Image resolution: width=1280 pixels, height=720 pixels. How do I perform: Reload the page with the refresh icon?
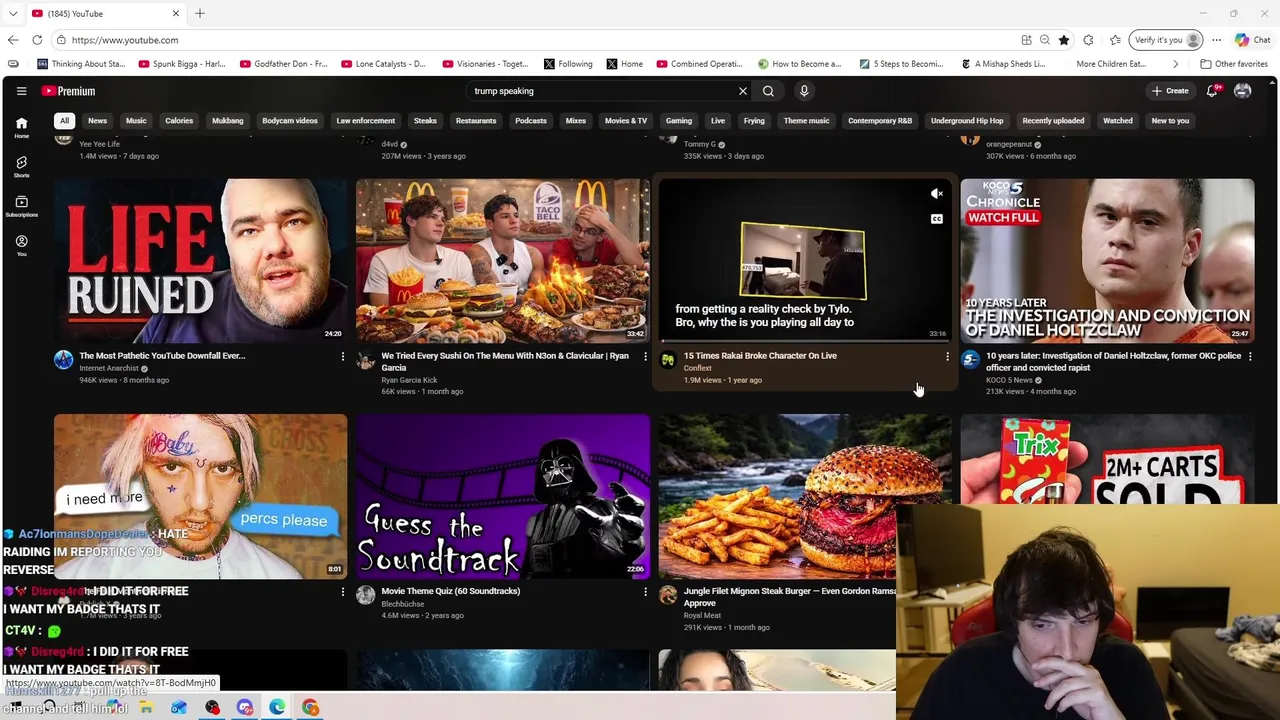37,40
